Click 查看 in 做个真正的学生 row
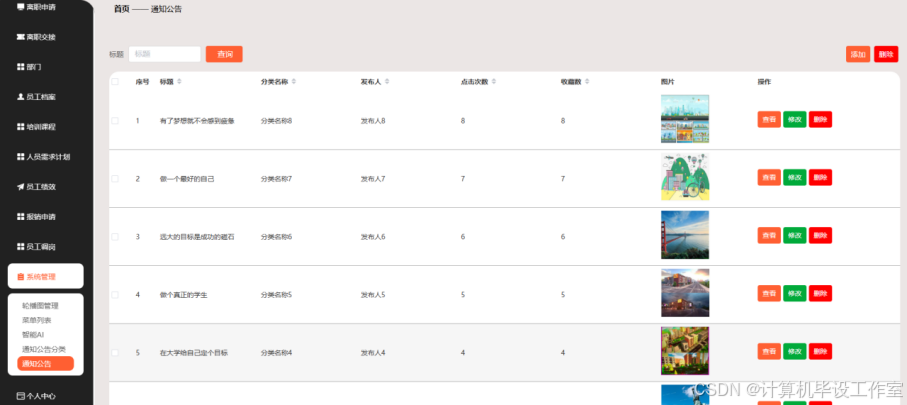Screen dimensions: 907x405 (x=769, y=293)
